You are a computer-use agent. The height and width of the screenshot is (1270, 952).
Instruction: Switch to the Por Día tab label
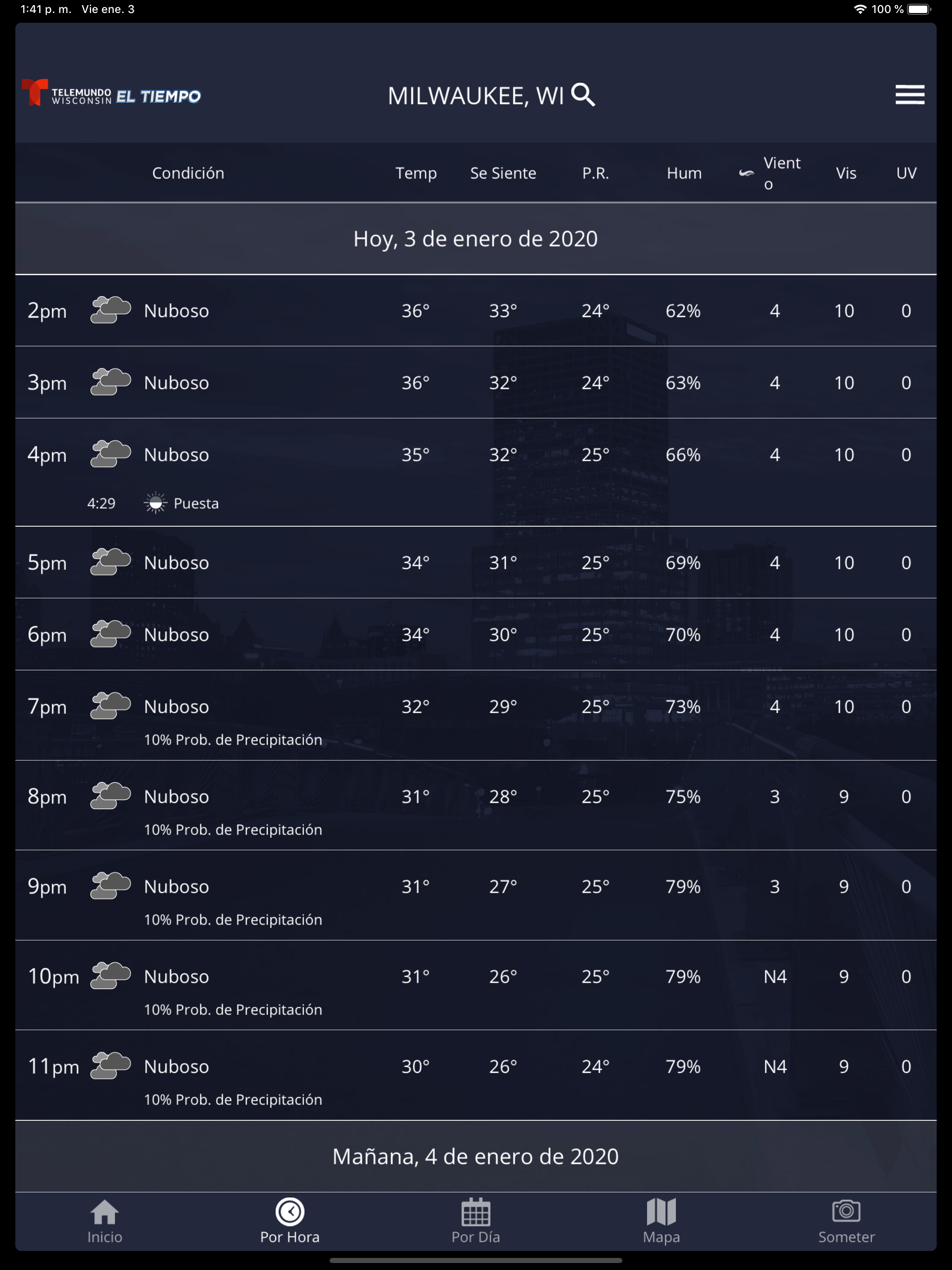[476, 1237]
